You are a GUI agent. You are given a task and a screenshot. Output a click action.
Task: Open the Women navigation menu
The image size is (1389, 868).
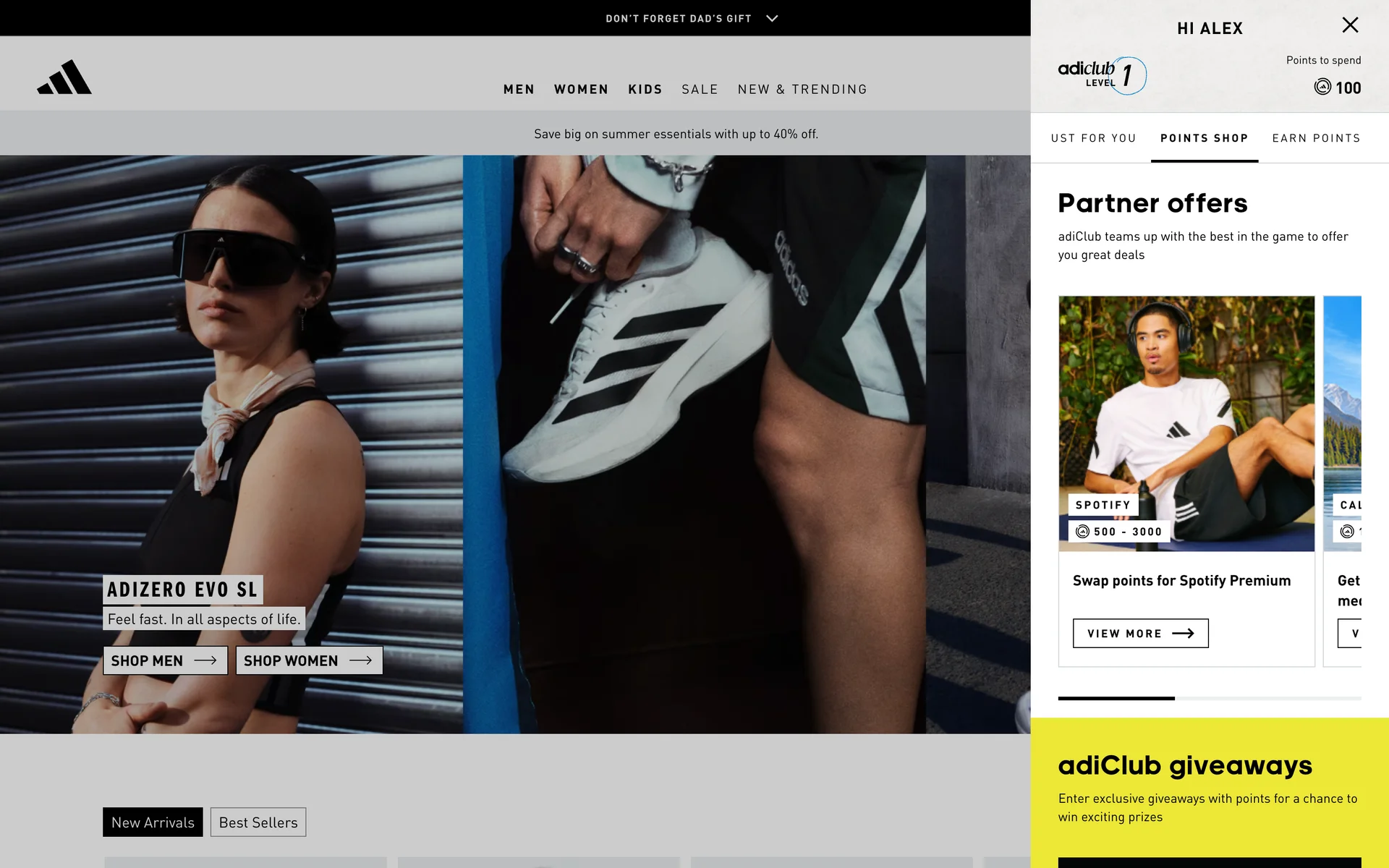(x=581, y=89)
